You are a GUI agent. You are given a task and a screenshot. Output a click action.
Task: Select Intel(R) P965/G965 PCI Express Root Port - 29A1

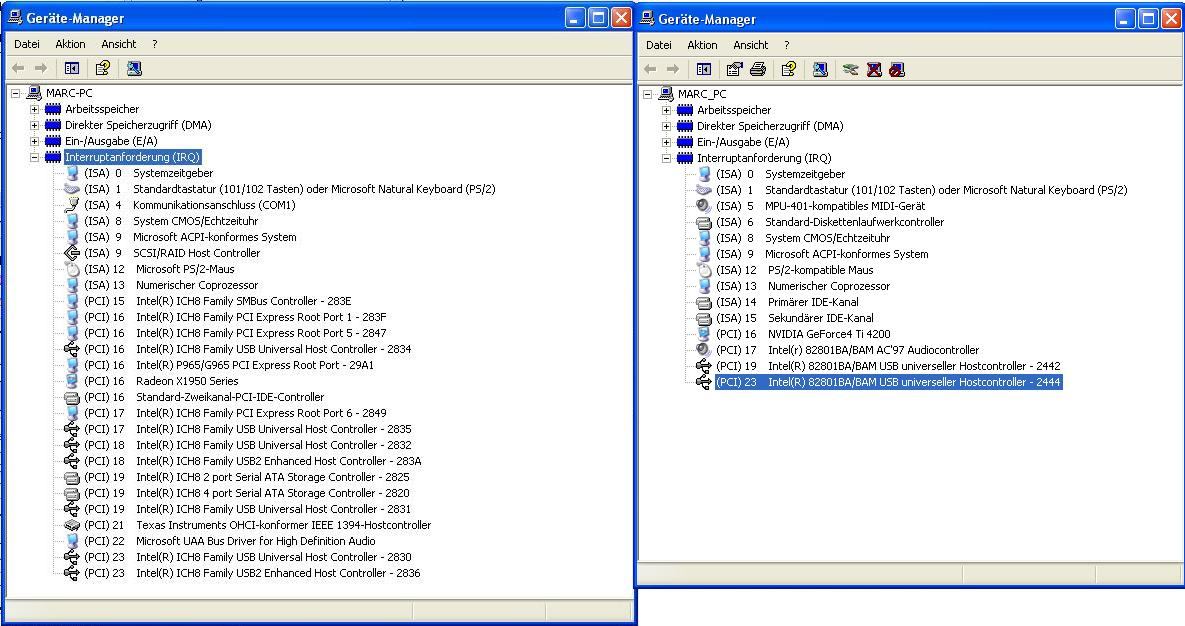click(229, 365)
